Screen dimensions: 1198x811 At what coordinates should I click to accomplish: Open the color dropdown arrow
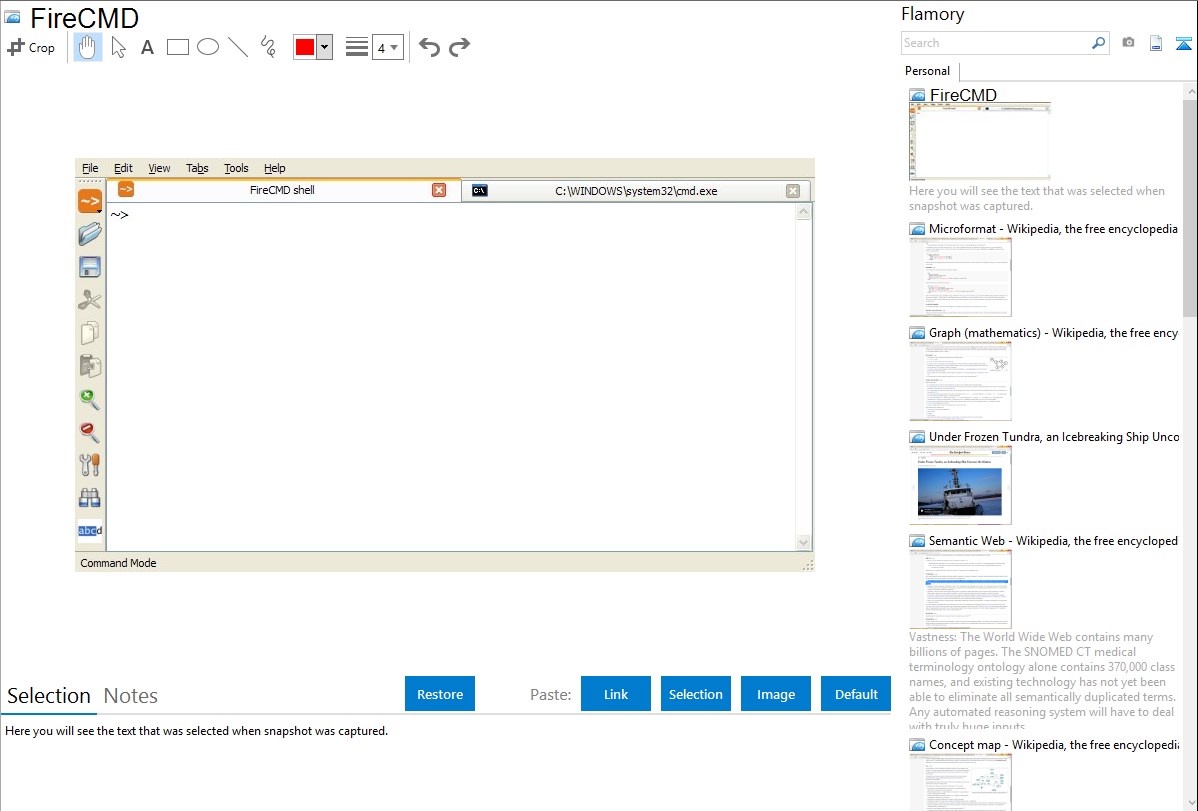pyautogui.click(x=325, y=47)
